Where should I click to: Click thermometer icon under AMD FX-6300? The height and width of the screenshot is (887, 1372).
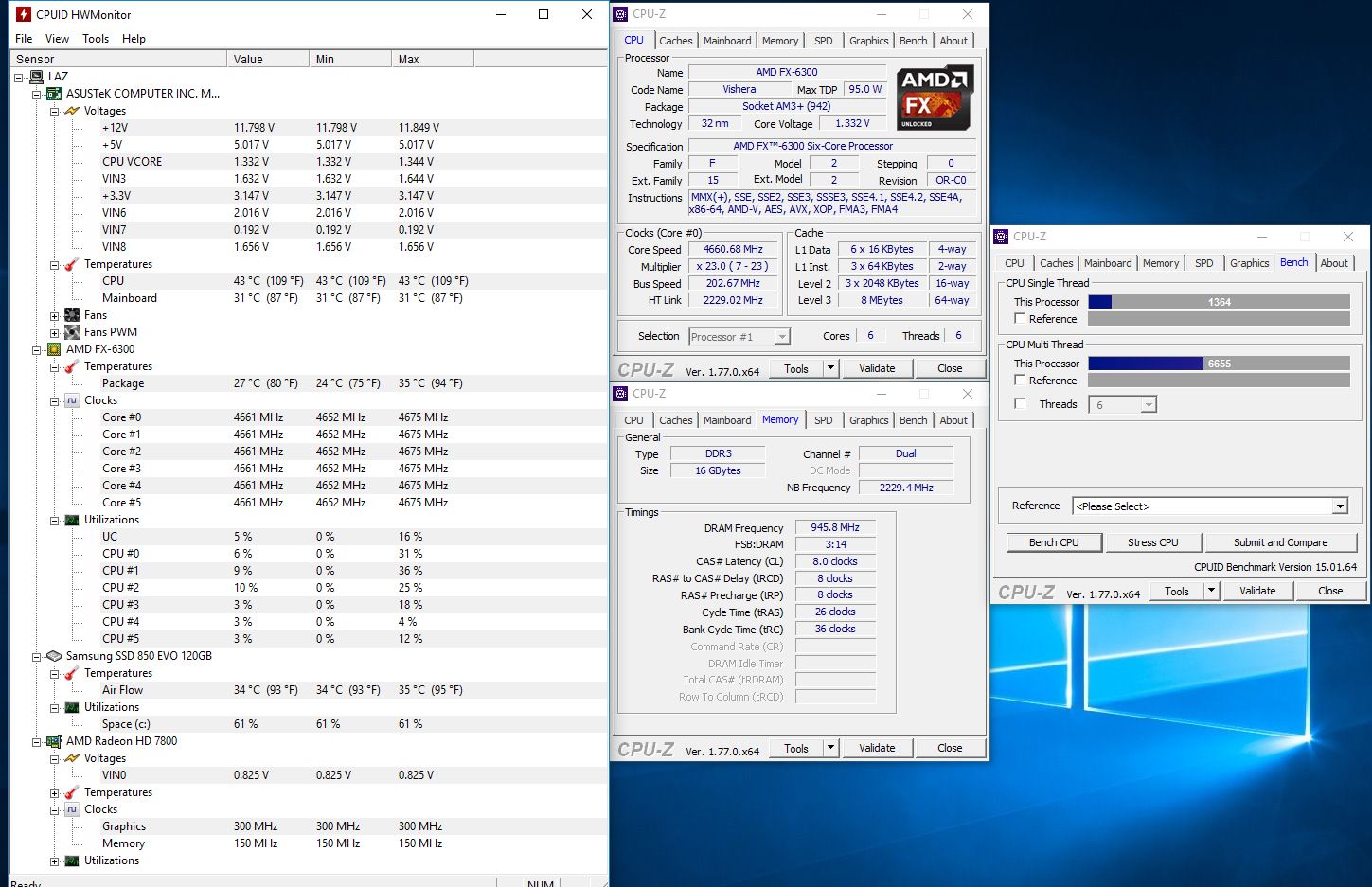pyautogui.click(x=72, y=366)
